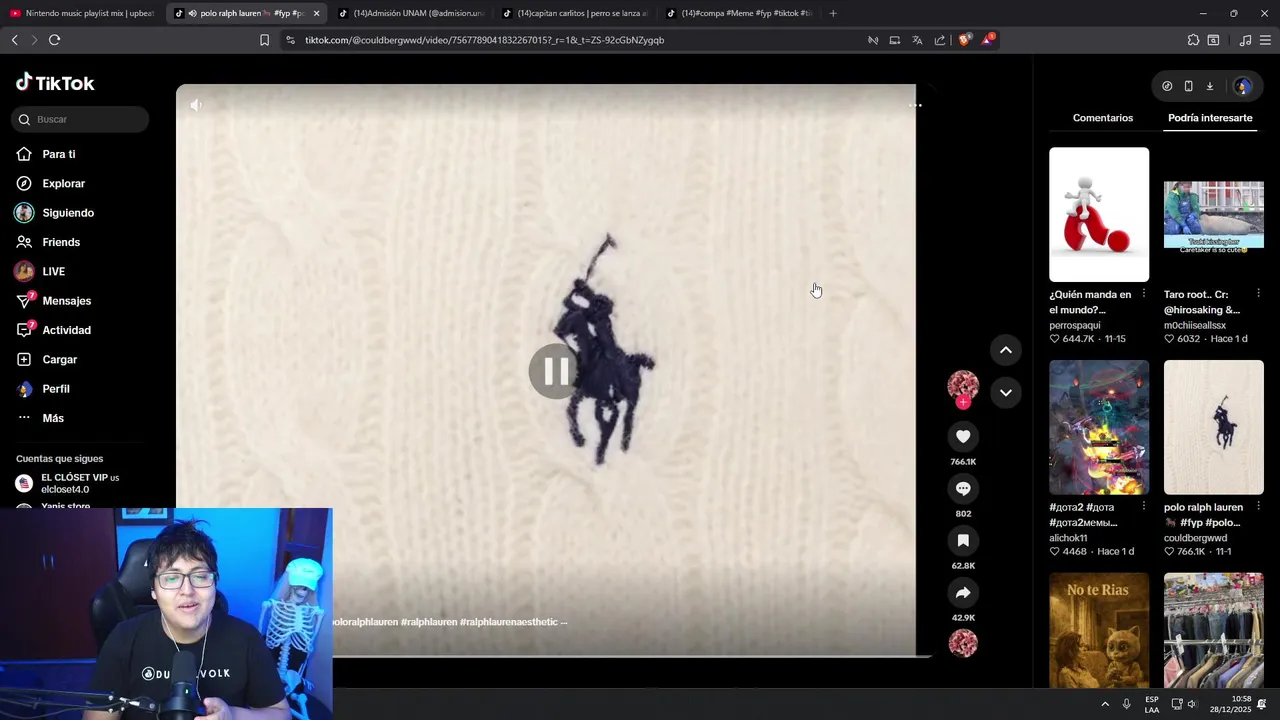This screenshot has height=720, width=1280.
Task: Open the Cargar upload page
Action: [59, 359]
